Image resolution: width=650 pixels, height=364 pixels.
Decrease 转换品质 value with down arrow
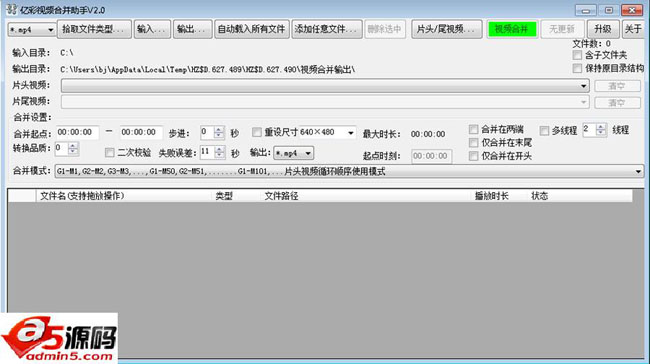pos(73,152)
